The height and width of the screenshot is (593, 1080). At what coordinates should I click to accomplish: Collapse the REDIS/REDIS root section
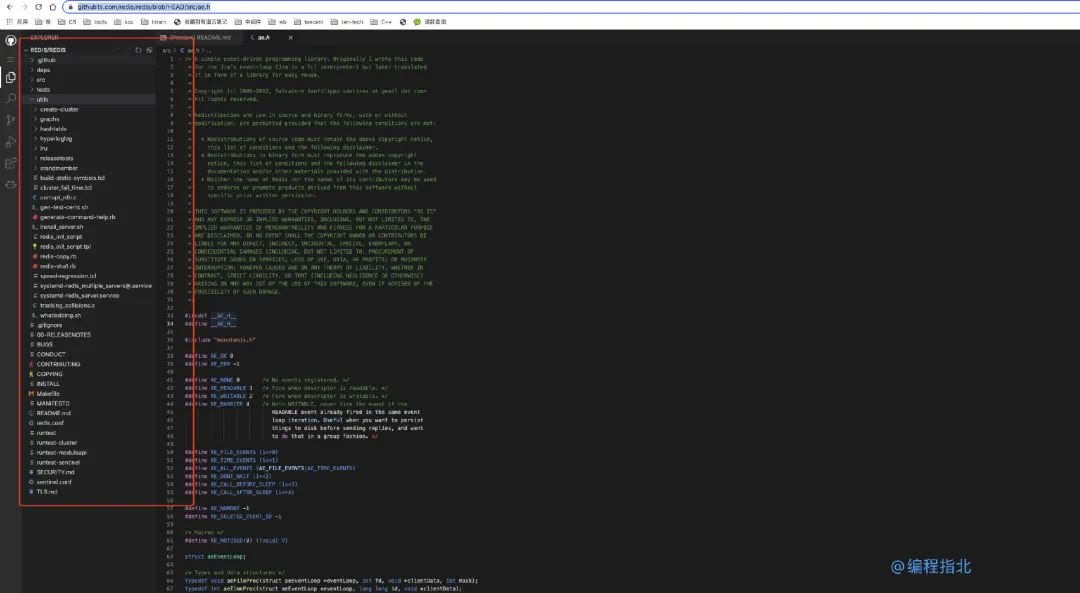click(x=90, y=50)
